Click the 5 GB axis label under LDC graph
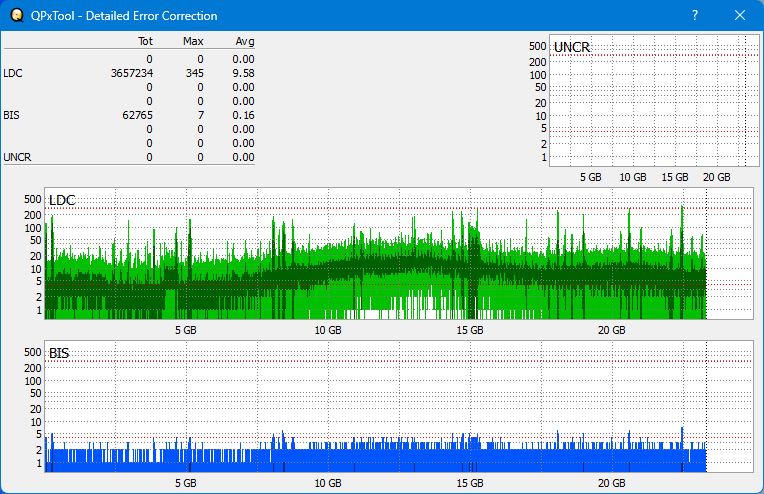The image size is (764, 494). 186,330
